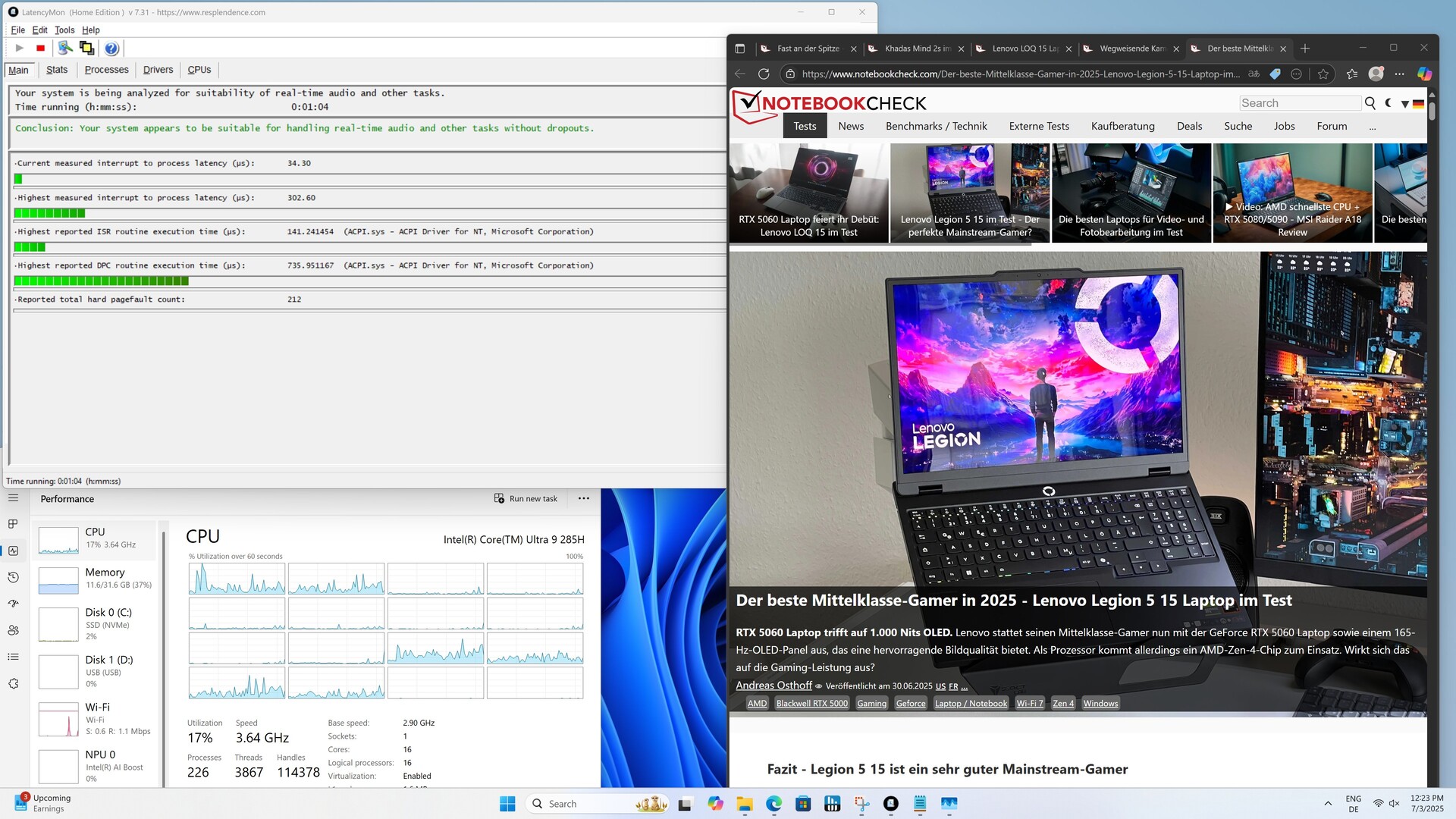Click Edge Copilot icon in toolbar
This screenshot has height=819, width=1456.
tap(1424, 74)
